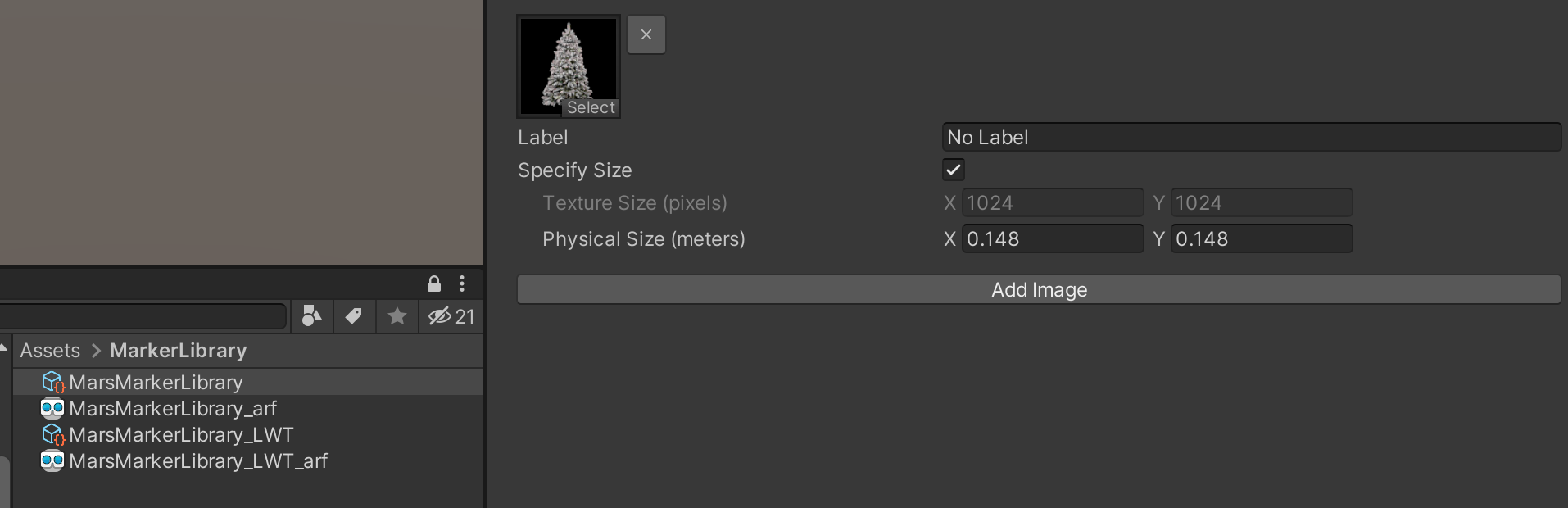This screenshot has width=1568, height=508.
Task: Click the snowy tree marker thumbnail
Action: pos(568,57)
